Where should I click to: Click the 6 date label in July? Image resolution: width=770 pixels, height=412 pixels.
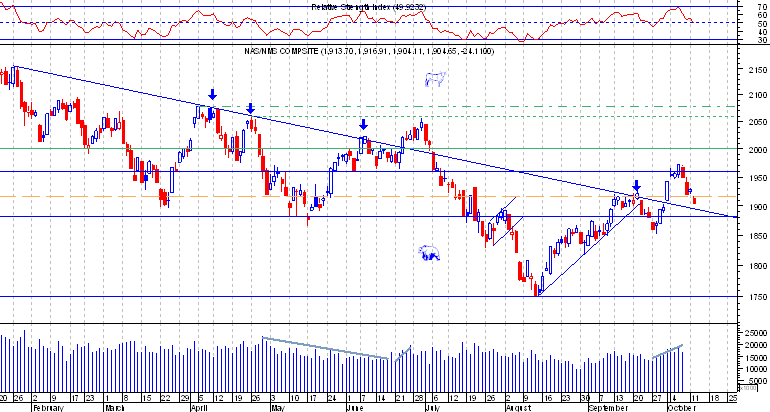pyautogui.click(x=436, y=398)
